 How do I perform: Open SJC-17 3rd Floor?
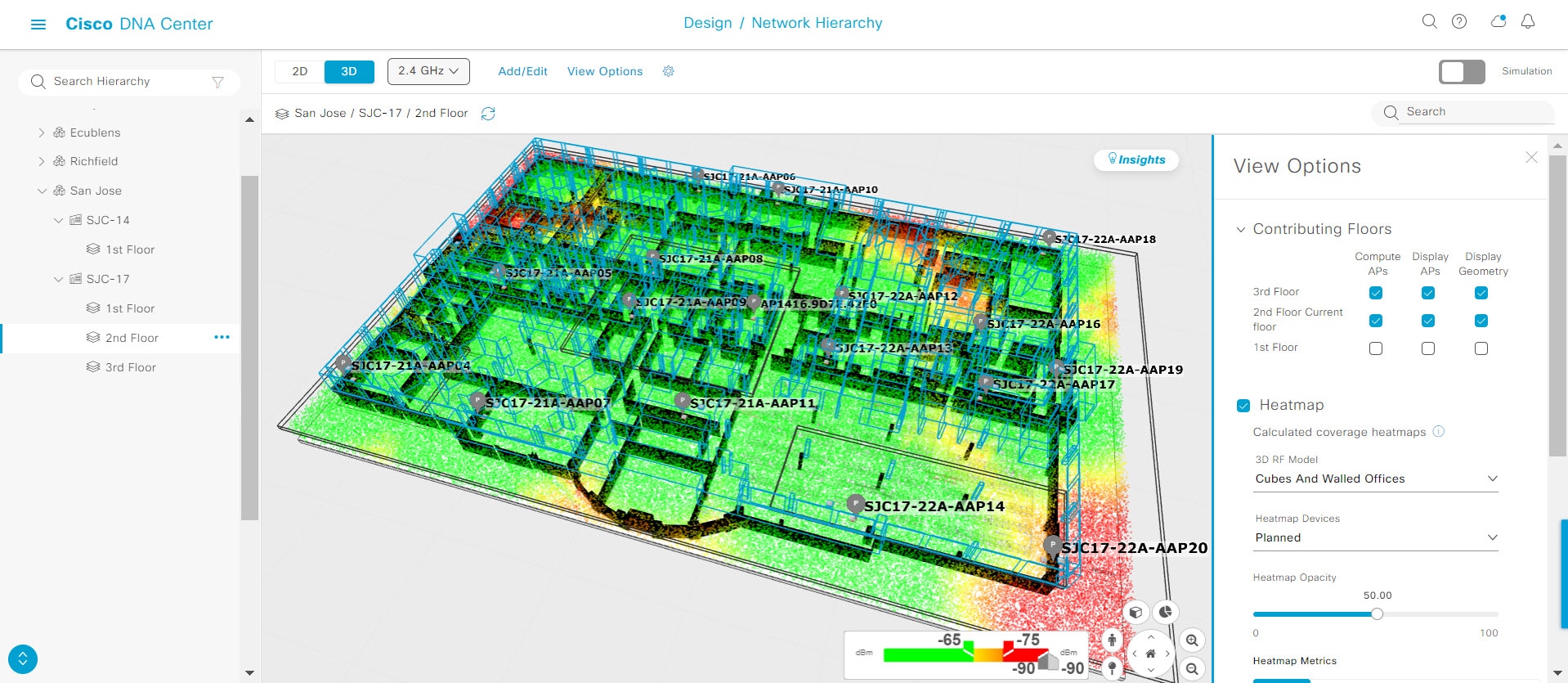pyautogui.click(x=131, y=367)
